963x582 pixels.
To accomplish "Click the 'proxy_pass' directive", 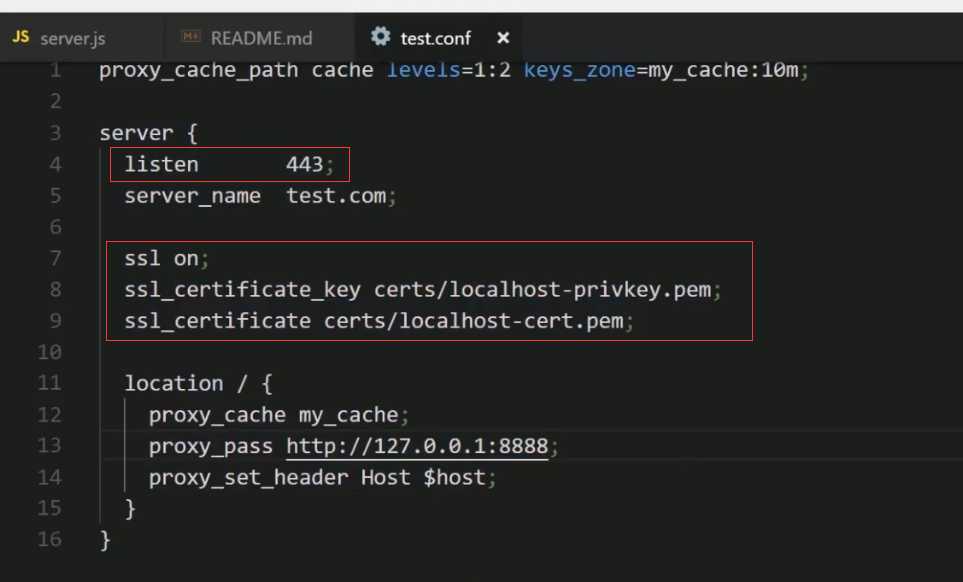I will tap(211, 446).
